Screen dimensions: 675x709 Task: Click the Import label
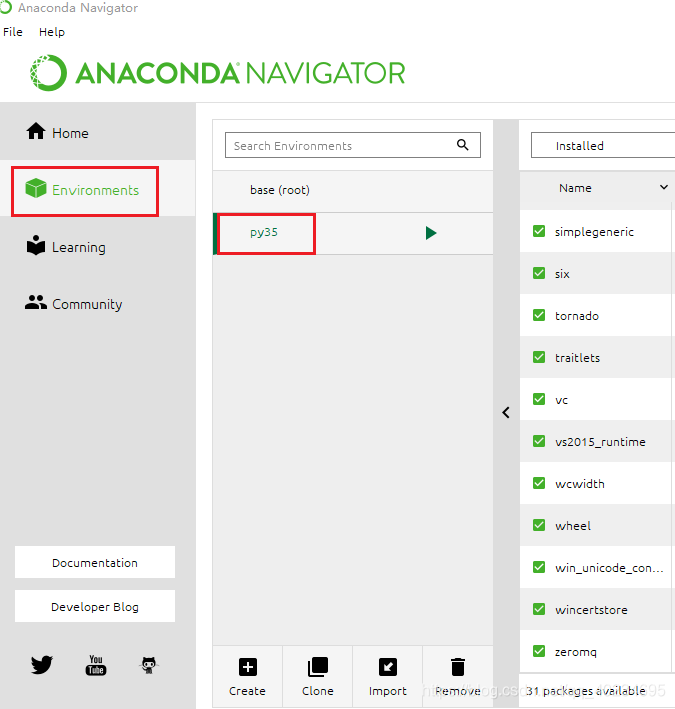click(x=387, y=691)
